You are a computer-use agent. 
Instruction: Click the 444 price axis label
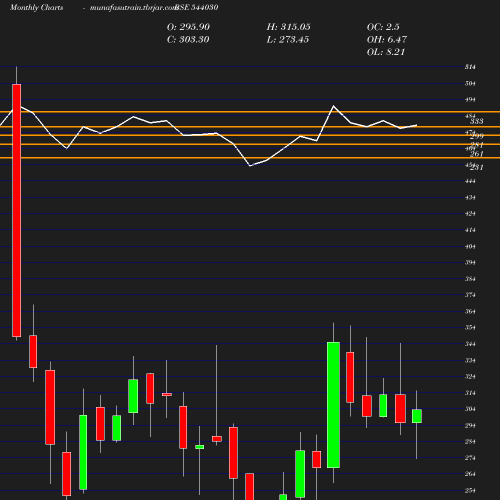470,181
